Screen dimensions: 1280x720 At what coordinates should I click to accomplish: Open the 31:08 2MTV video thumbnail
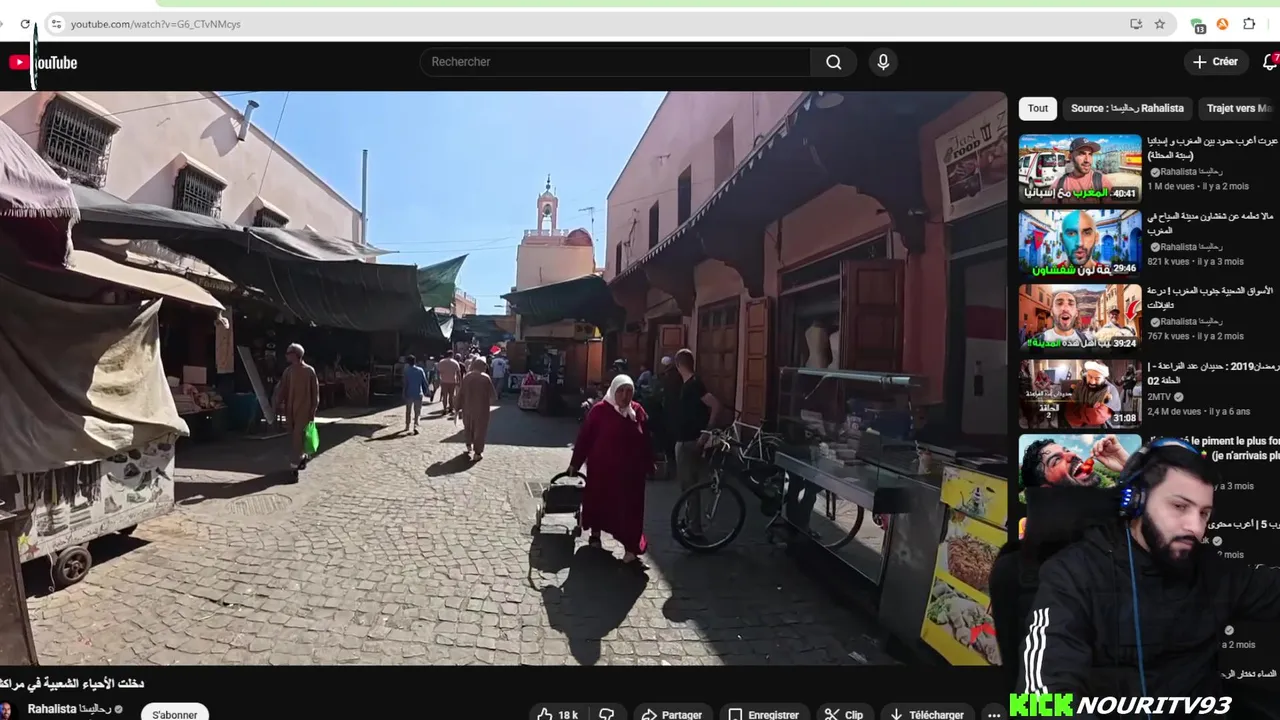click(x=1080, y=393)
